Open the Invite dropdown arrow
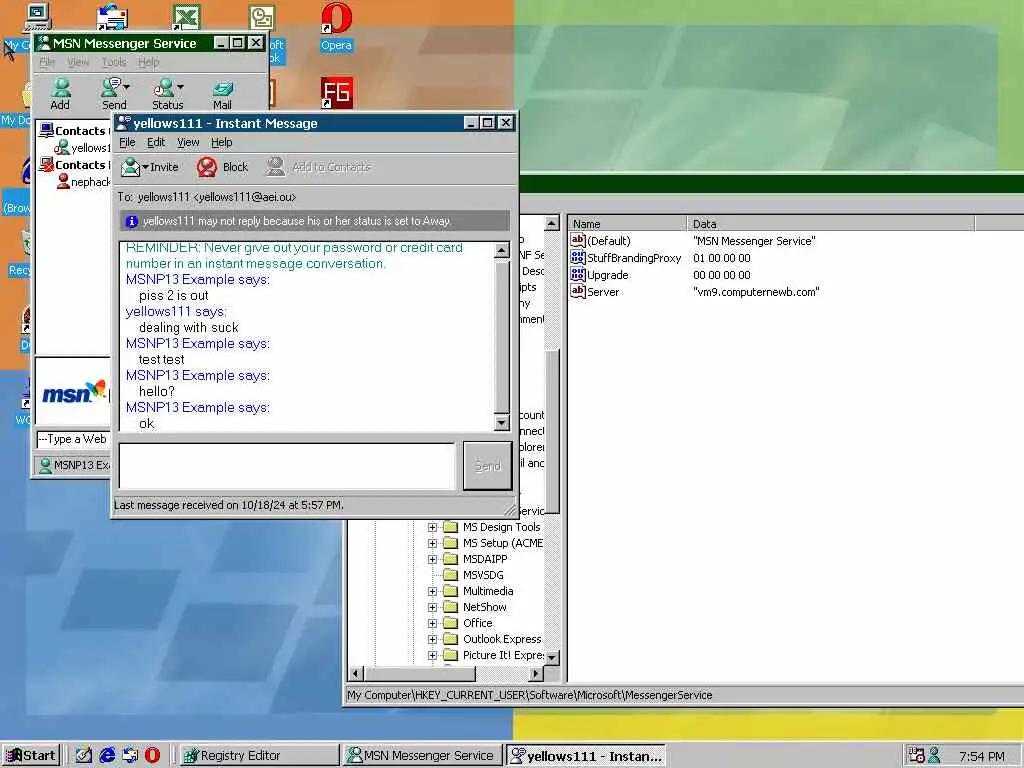Image resolution: width=1024 pixels, height=768 pixels. [x=146, y=167]
